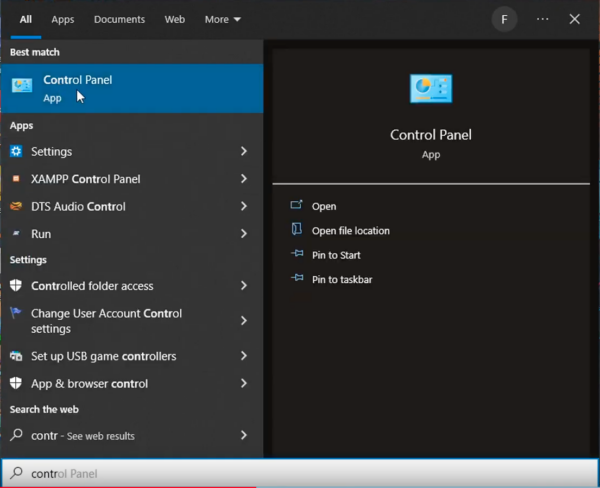The height and width of the screenshot is (488, 600).
Task: Click the User Account Control flag icon
Action: [x=16, y=314]
